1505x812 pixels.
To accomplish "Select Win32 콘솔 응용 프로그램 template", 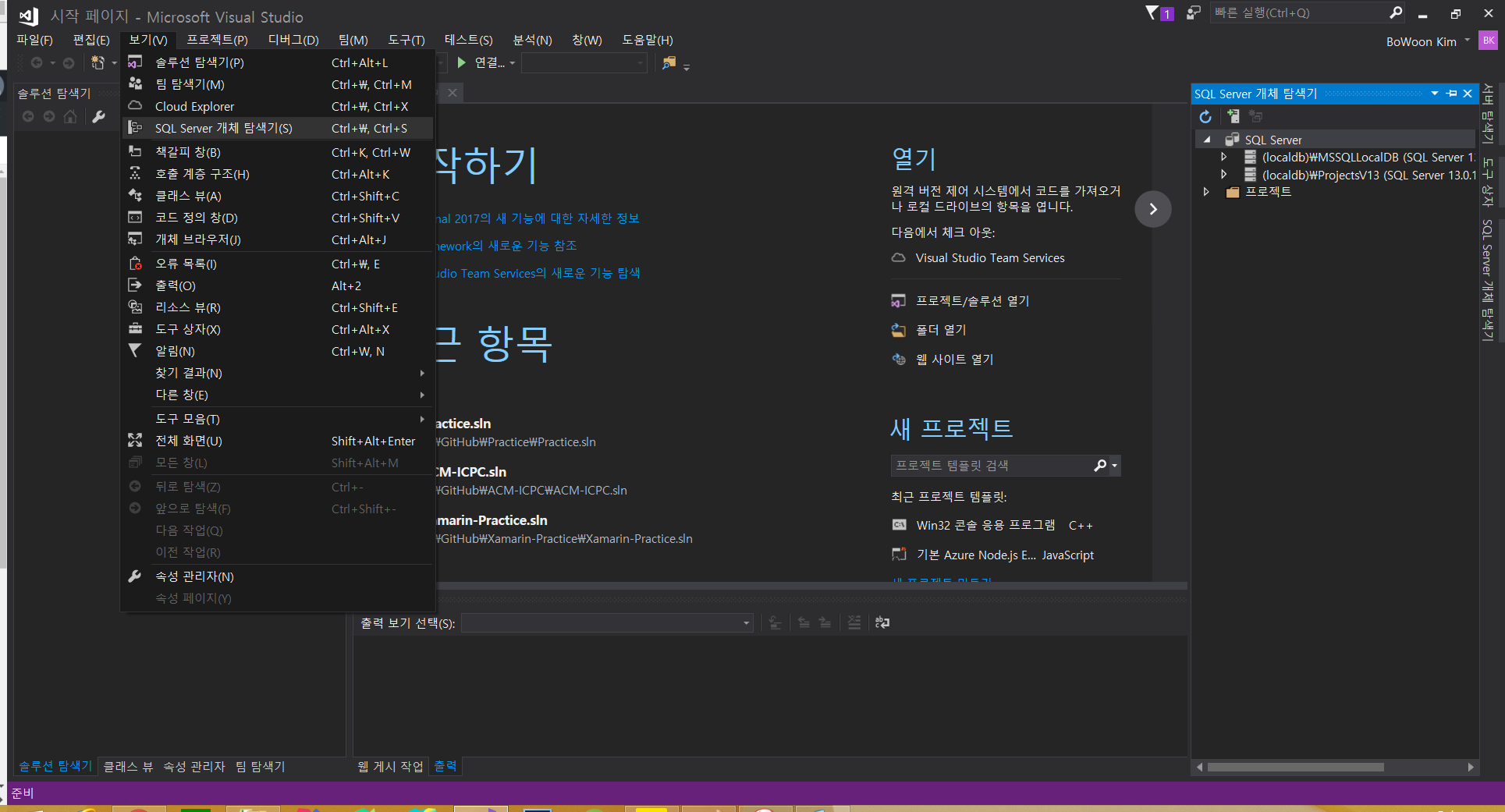I will pyautogui.click(x=985, y=526).
